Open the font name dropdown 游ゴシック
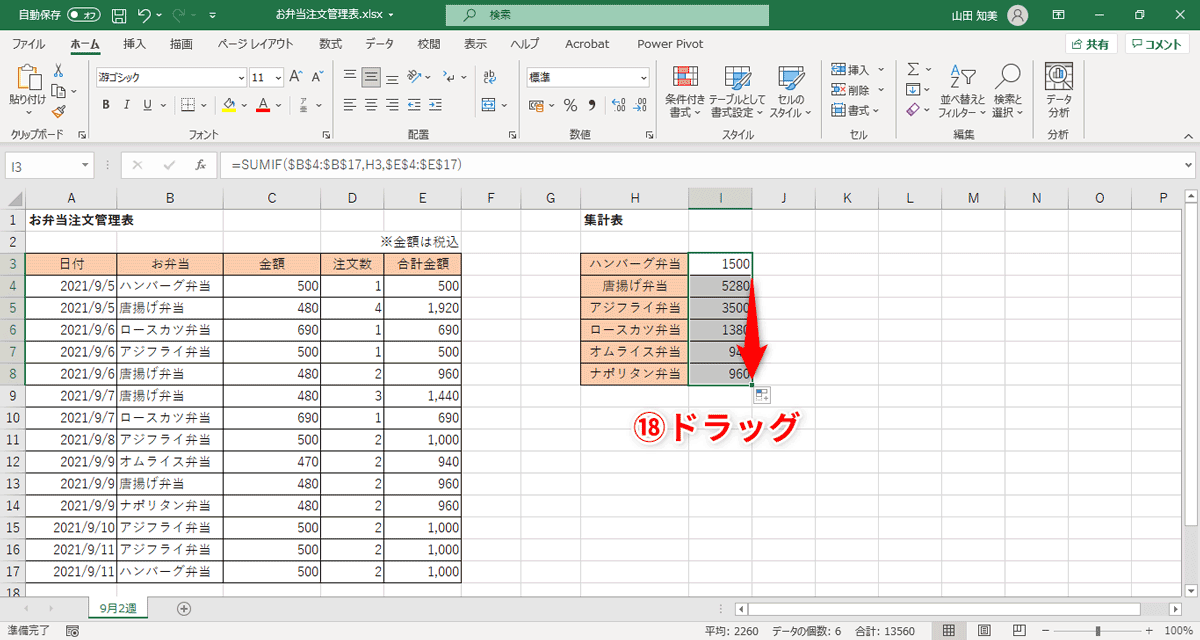The width and height of the screenshot is (1200, 640). 240,77
